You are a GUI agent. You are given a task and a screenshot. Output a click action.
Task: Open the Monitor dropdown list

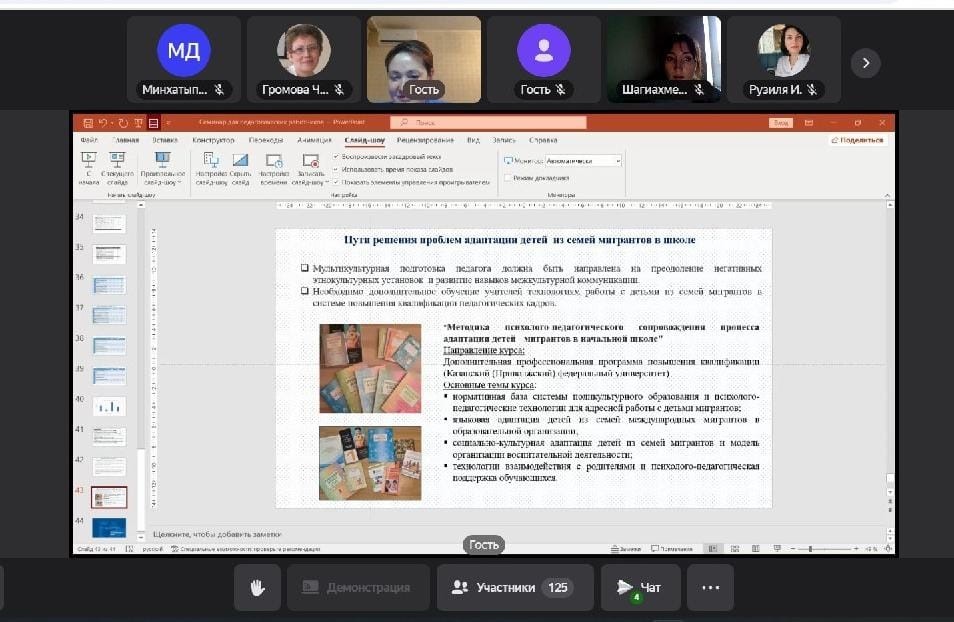(x=617, y=161)
